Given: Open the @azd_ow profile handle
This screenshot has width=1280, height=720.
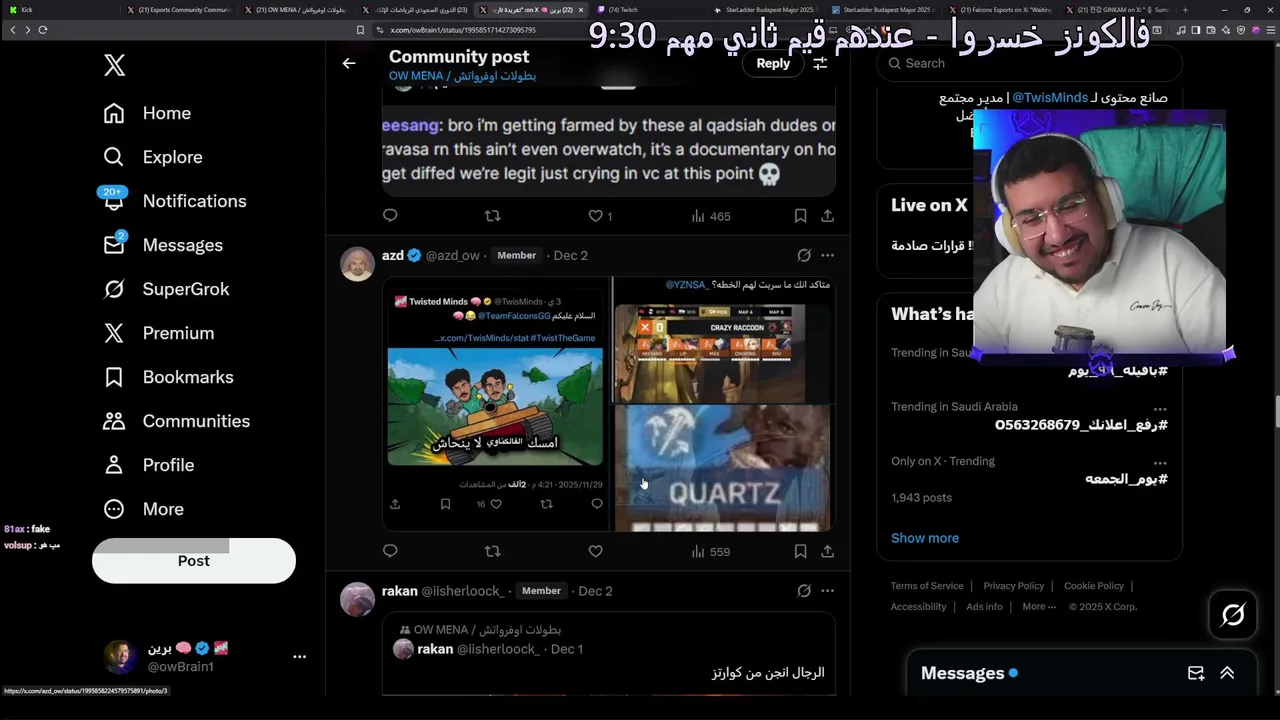Looking at the screenshot, I should tap(453, 255).
